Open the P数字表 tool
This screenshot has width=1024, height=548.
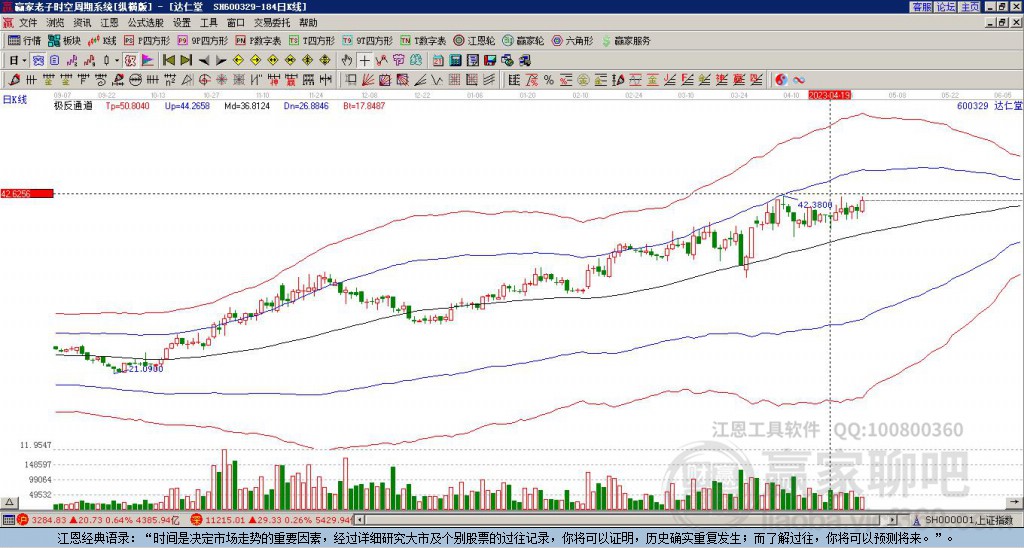click(259, 40)
